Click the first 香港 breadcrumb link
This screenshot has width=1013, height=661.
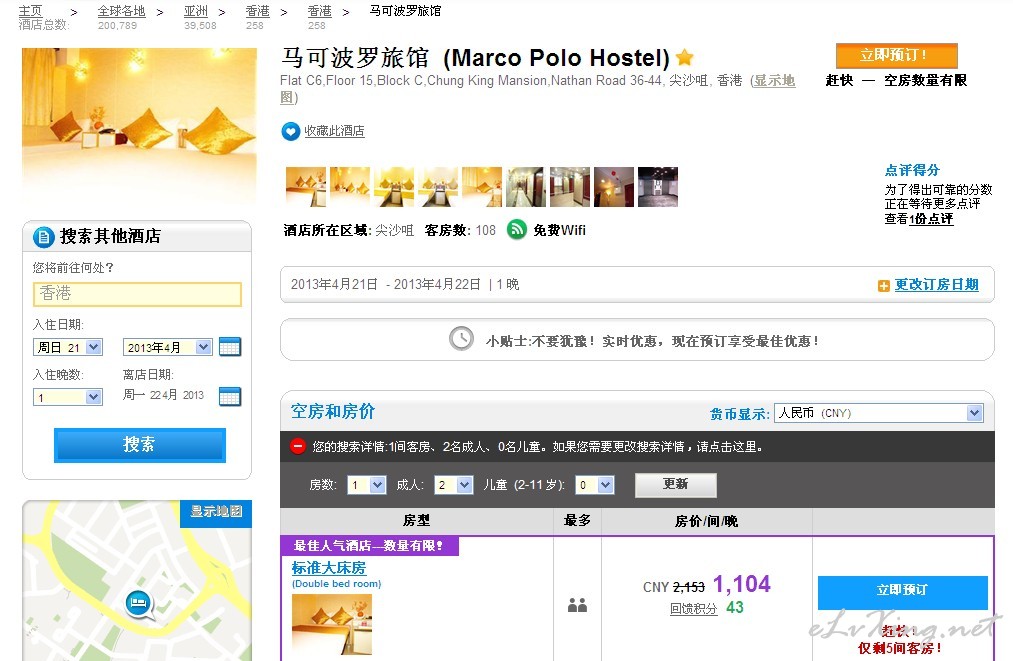[x=258, y=11]
